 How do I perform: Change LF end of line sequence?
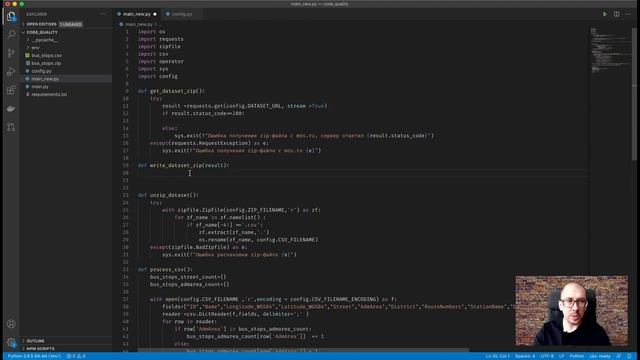pos(561,356)
